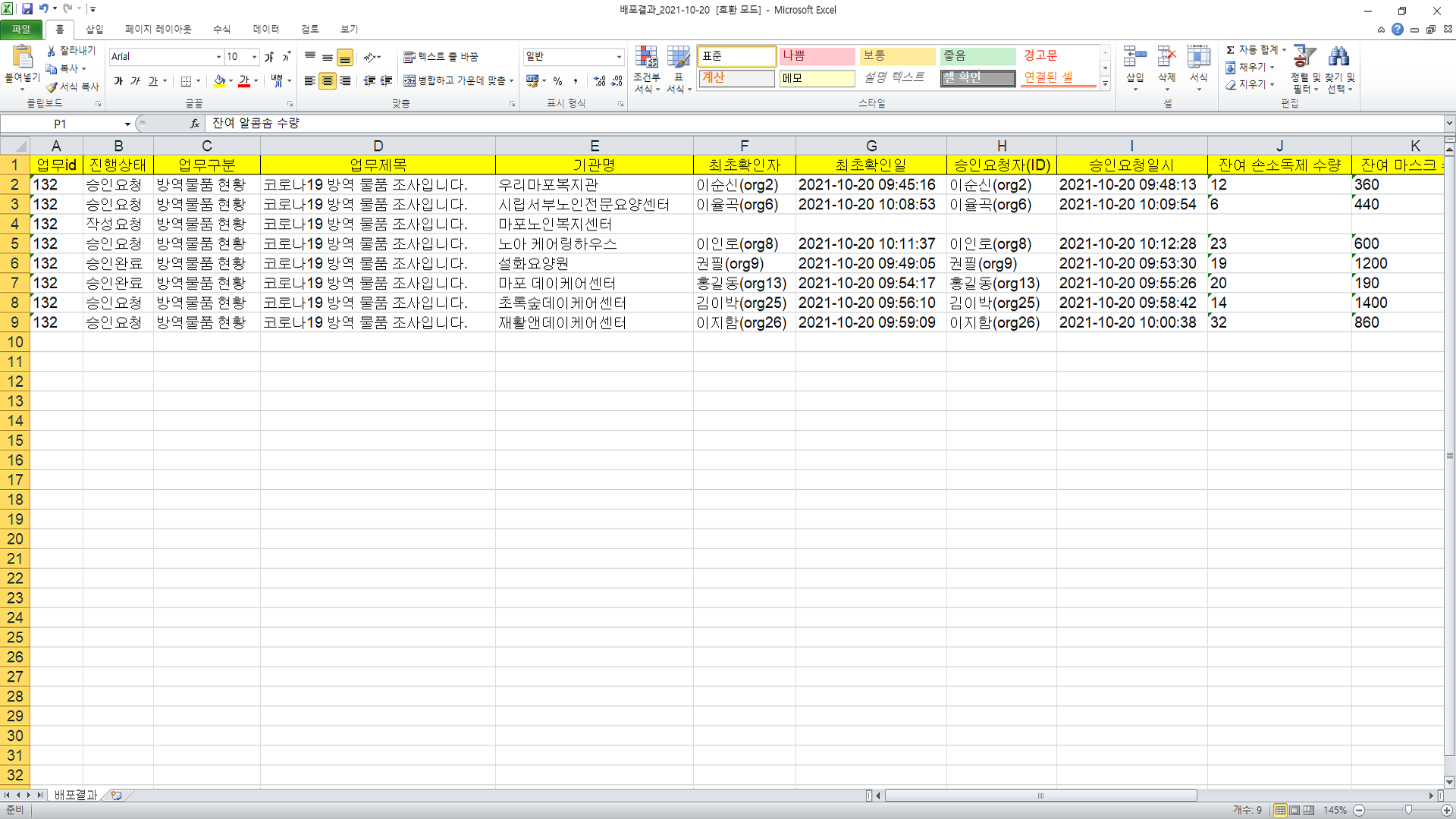Click the Clear (지우기) button

[1250, 85]
